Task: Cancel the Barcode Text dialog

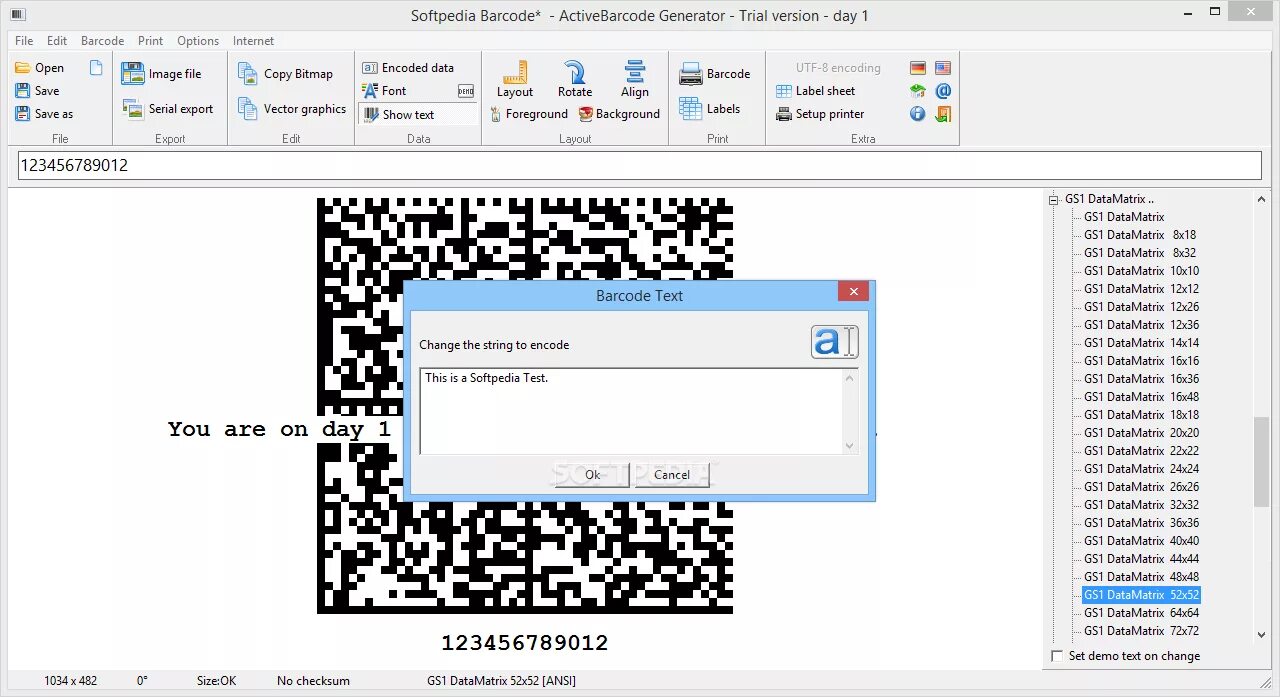Action: pyautogui.click(x=671, y=475)
